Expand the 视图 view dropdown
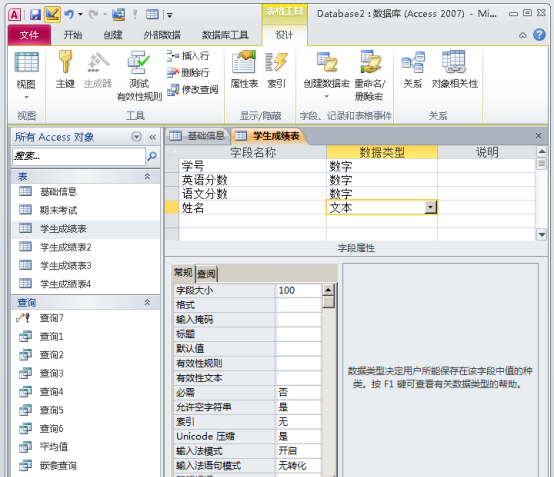Image resolution: width=554 pixels, height=477 pixels. [x=26, y=97]
